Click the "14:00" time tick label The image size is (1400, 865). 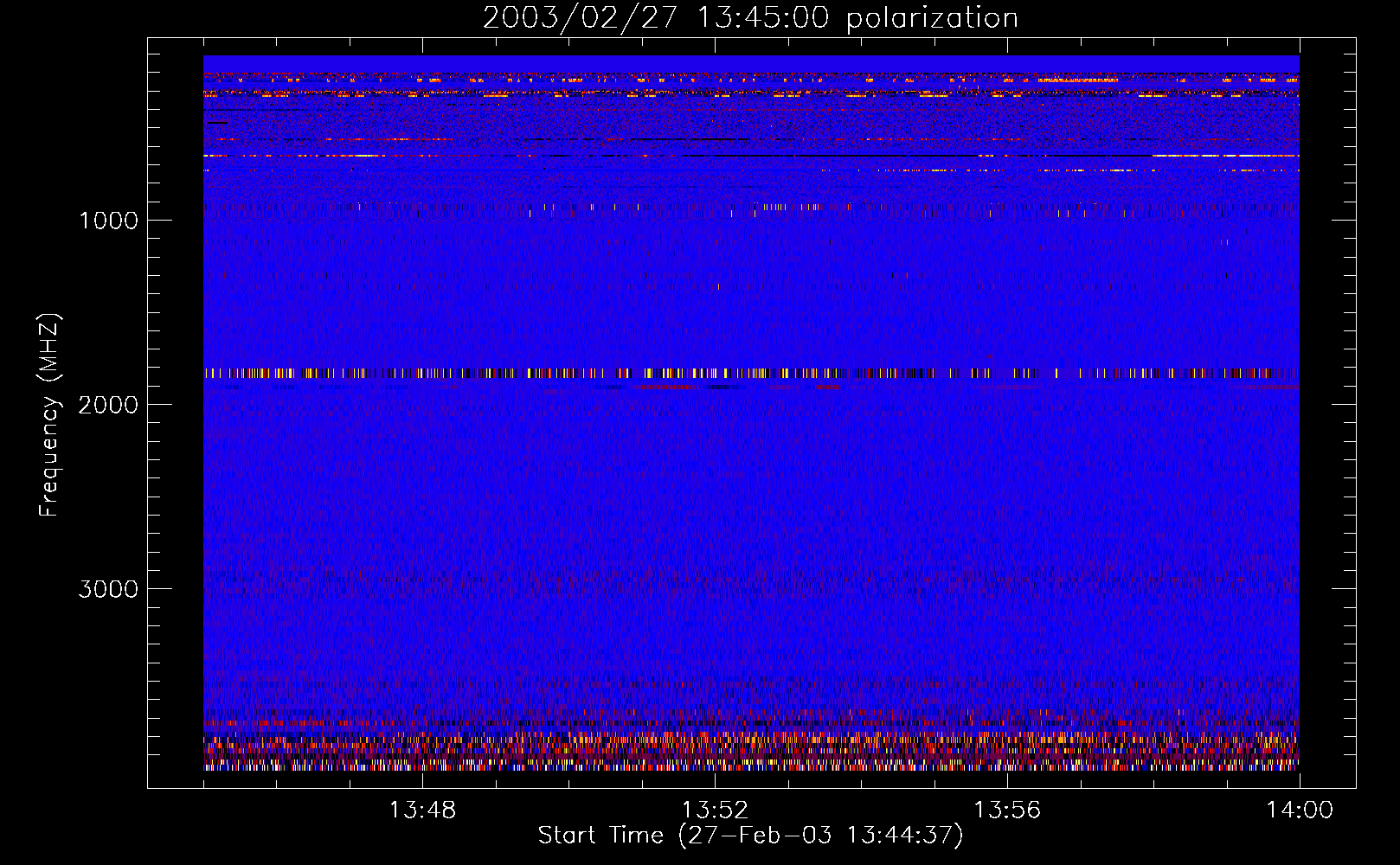click(1300, 811)
